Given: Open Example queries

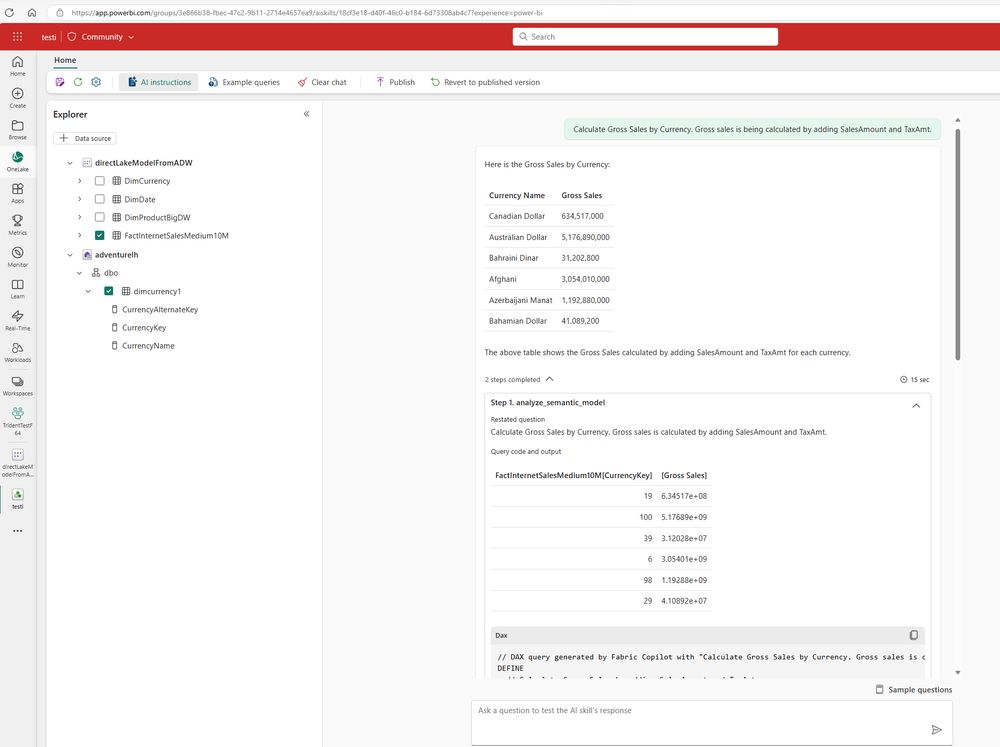Looking at the screenshot, I should [x=244, y=82].
